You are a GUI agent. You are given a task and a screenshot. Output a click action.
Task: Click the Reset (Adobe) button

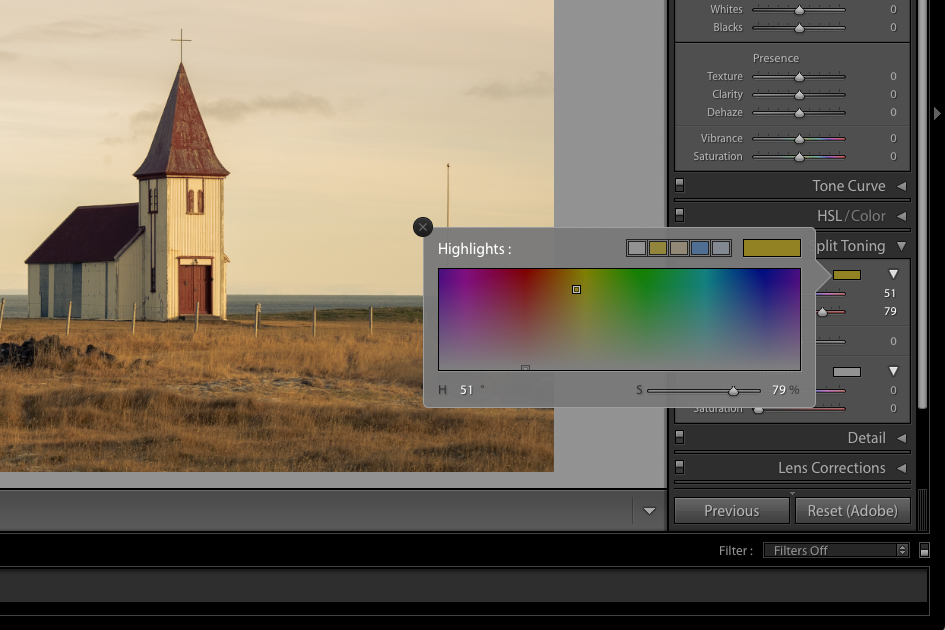852,510
